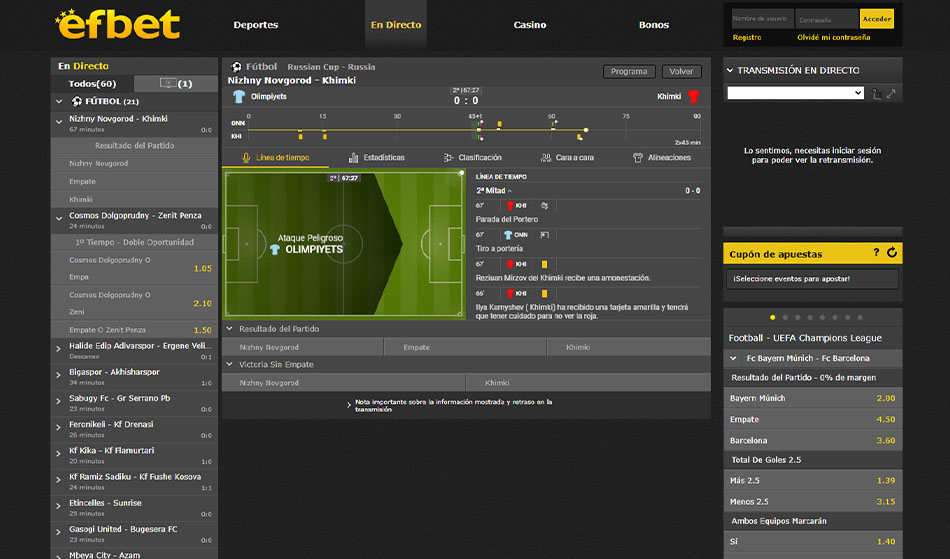The image size is (950, 559).
Task: Expand the important information note
Action: [349, 405]
